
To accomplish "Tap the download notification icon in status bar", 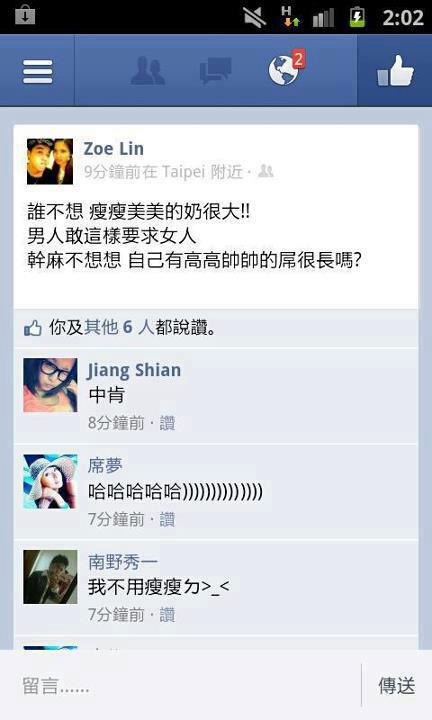I will [25, 15].
